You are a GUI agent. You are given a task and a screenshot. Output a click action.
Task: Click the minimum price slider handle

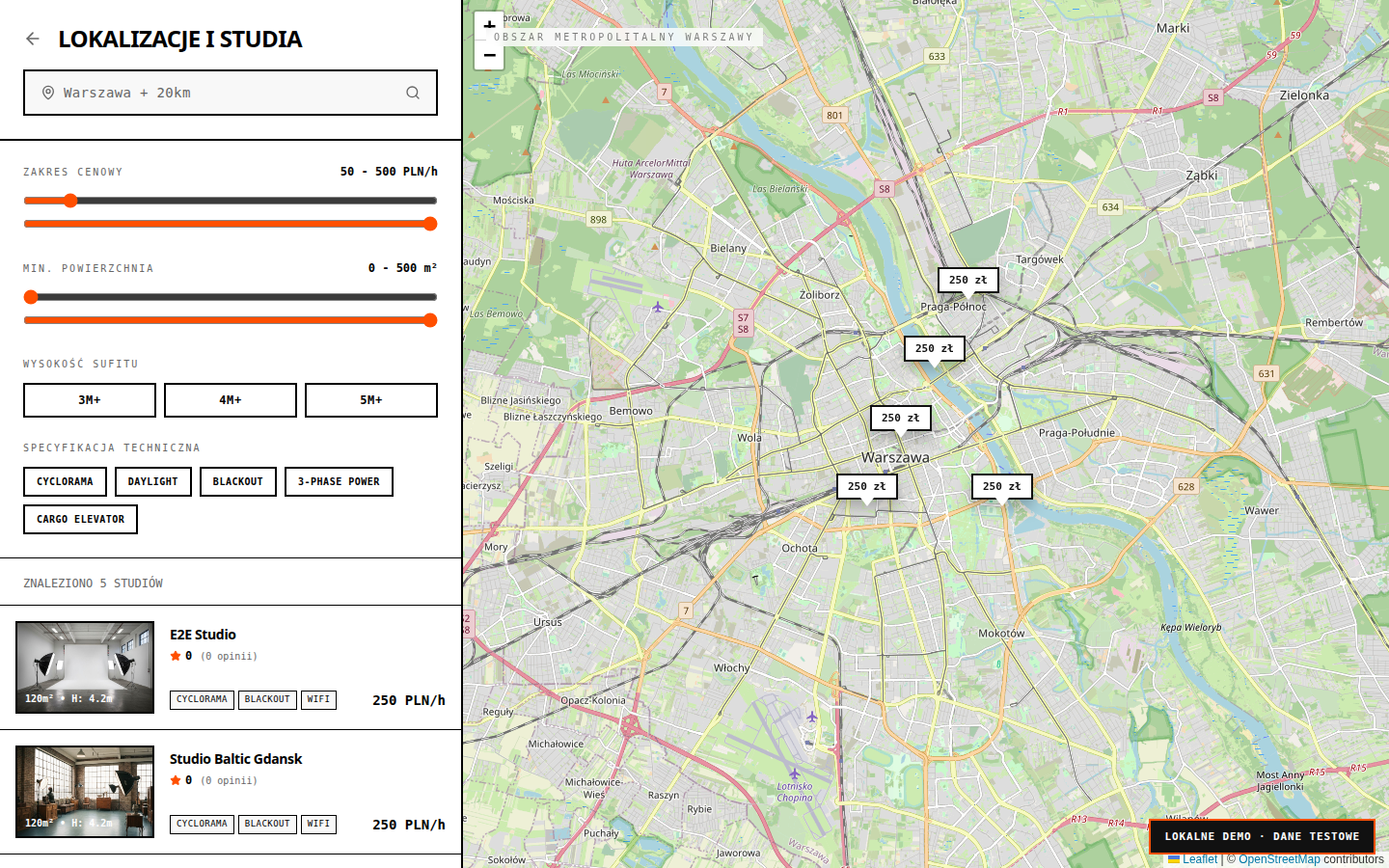69,201
